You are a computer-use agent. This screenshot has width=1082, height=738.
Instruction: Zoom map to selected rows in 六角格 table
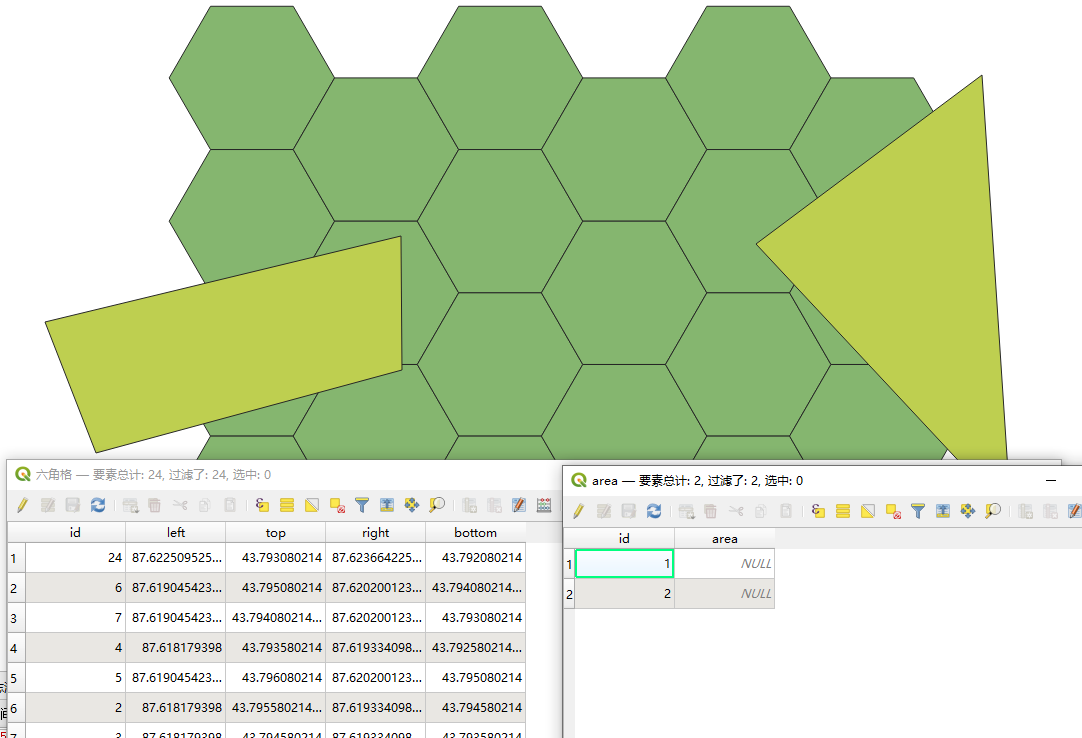[x=437, y=506]
